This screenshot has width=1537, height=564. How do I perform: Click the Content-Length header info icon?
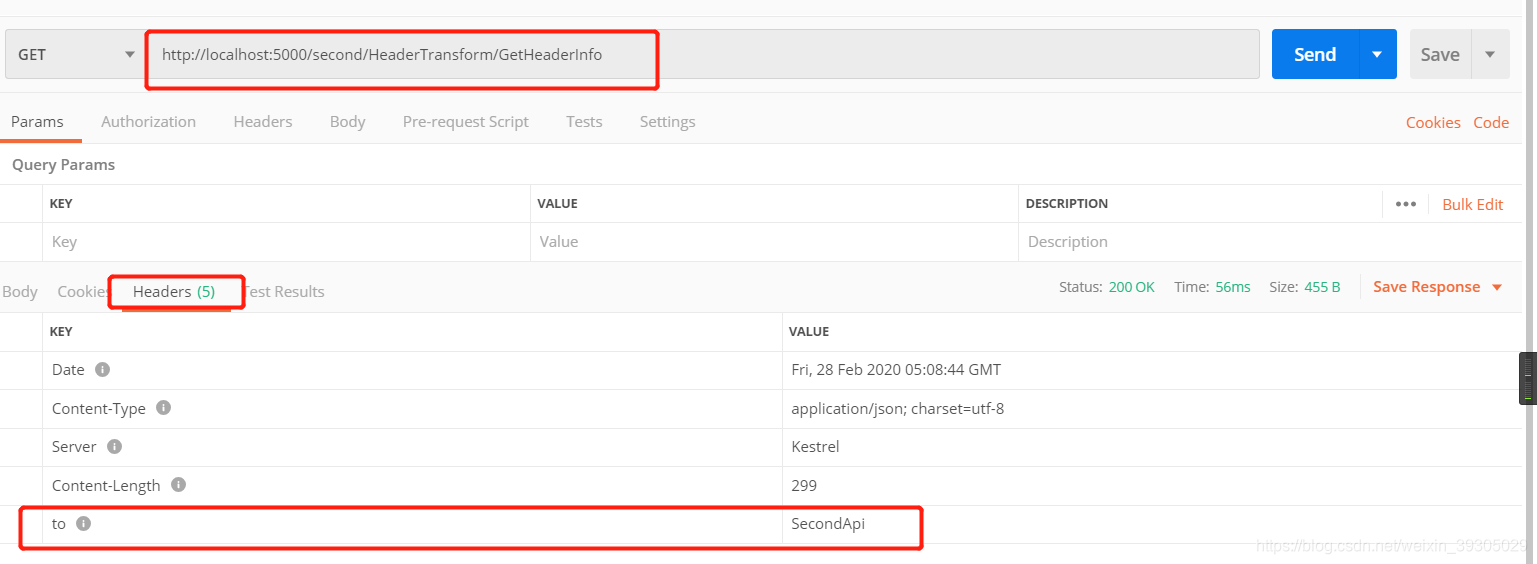(178, 485)
